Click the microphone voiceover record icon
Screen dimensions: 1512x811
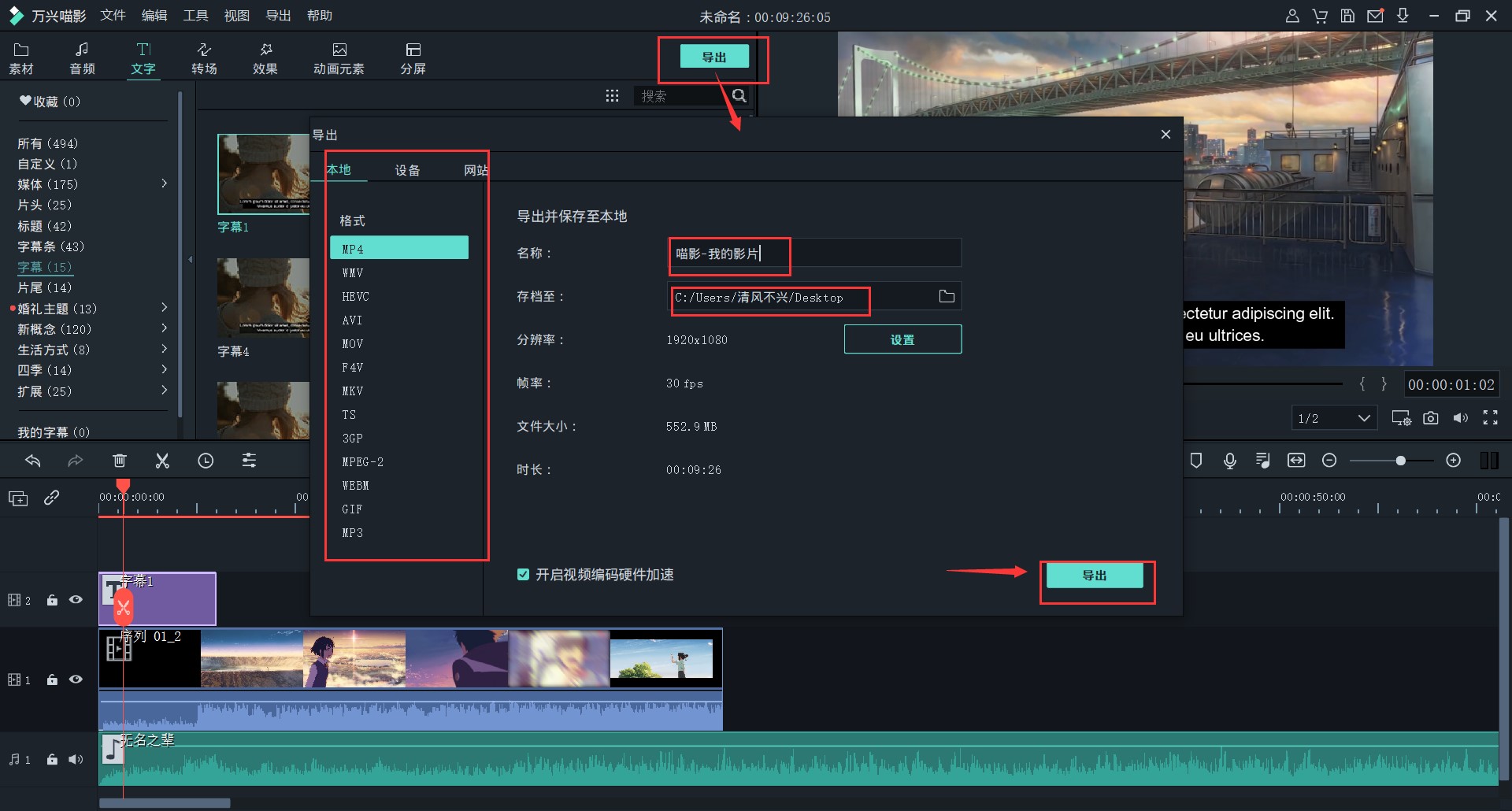click(x=1229, y=461)
